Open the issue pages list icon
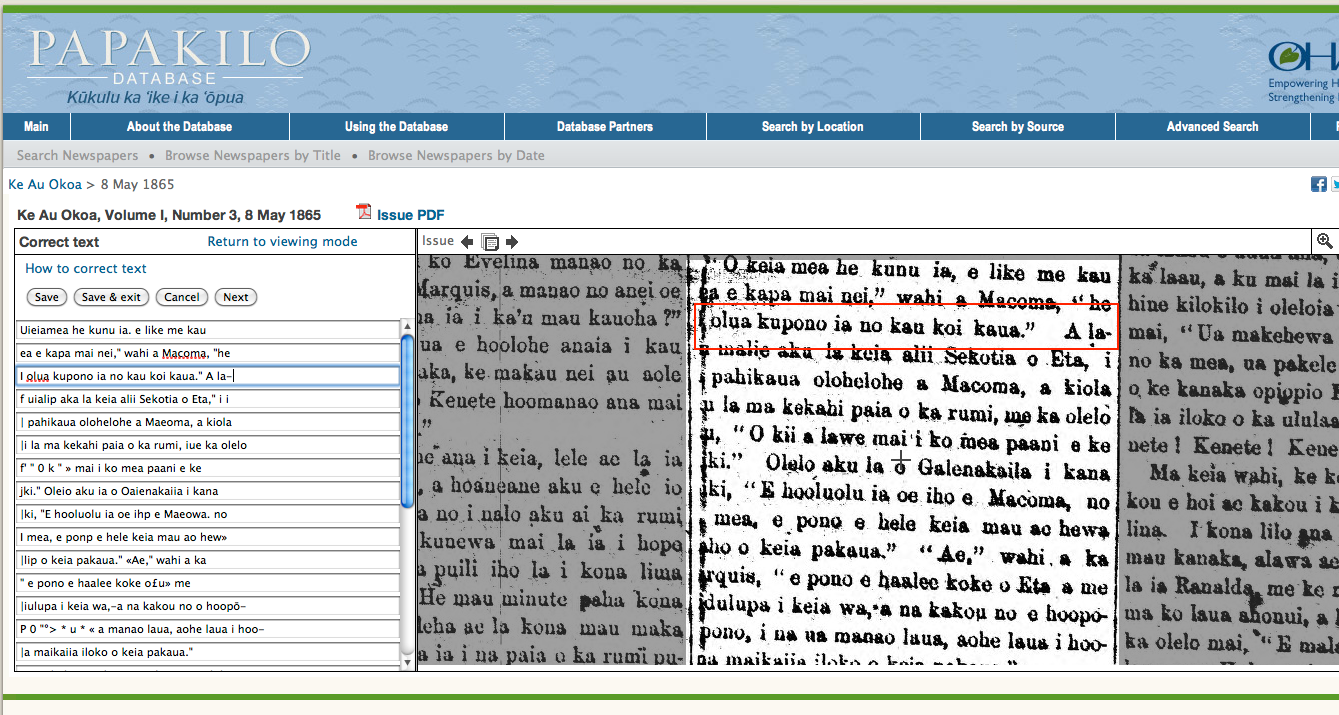 click(490, 241)
